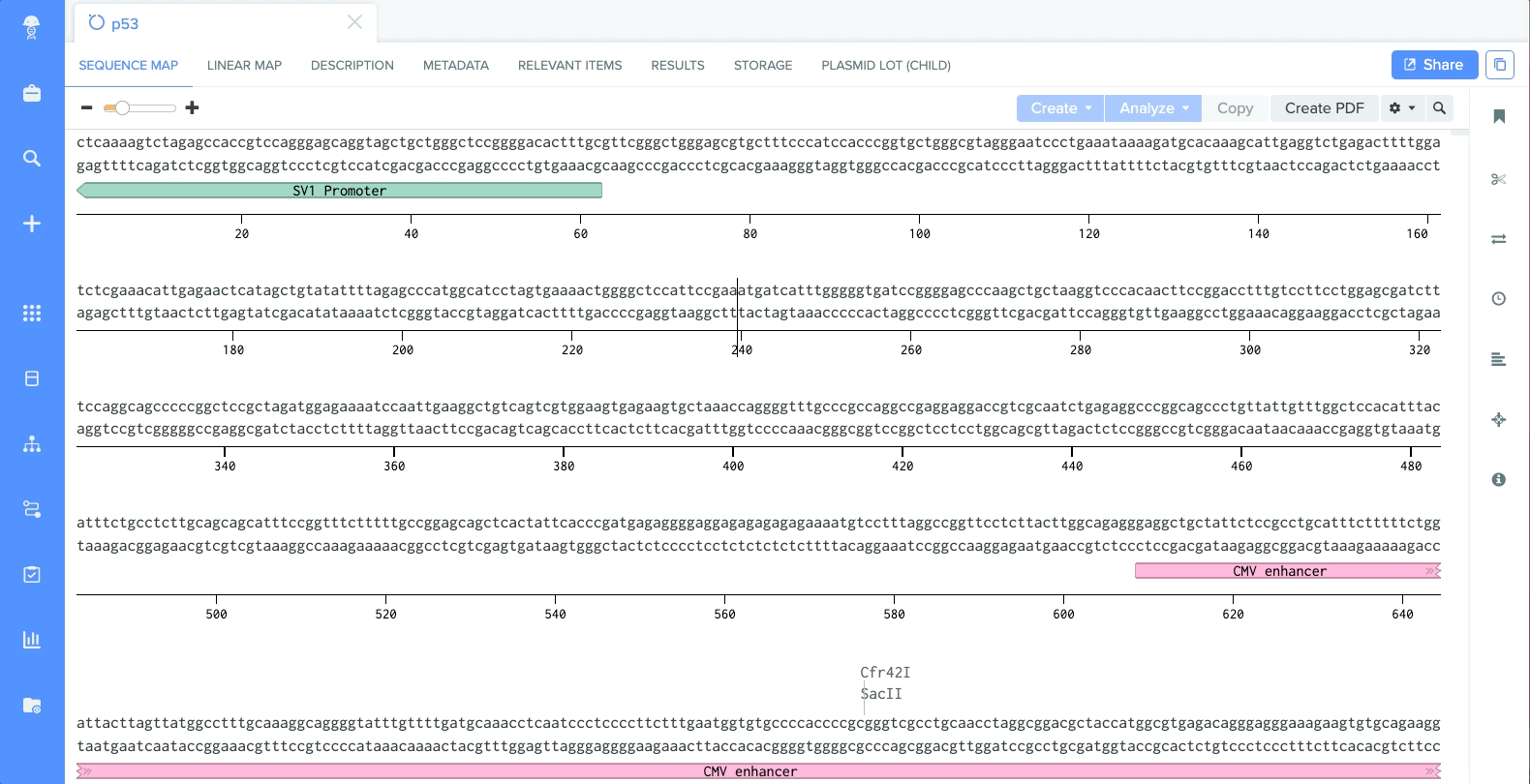
Task: Click the create new plus icon in sidebar
Action: click(x=32, y=224)
